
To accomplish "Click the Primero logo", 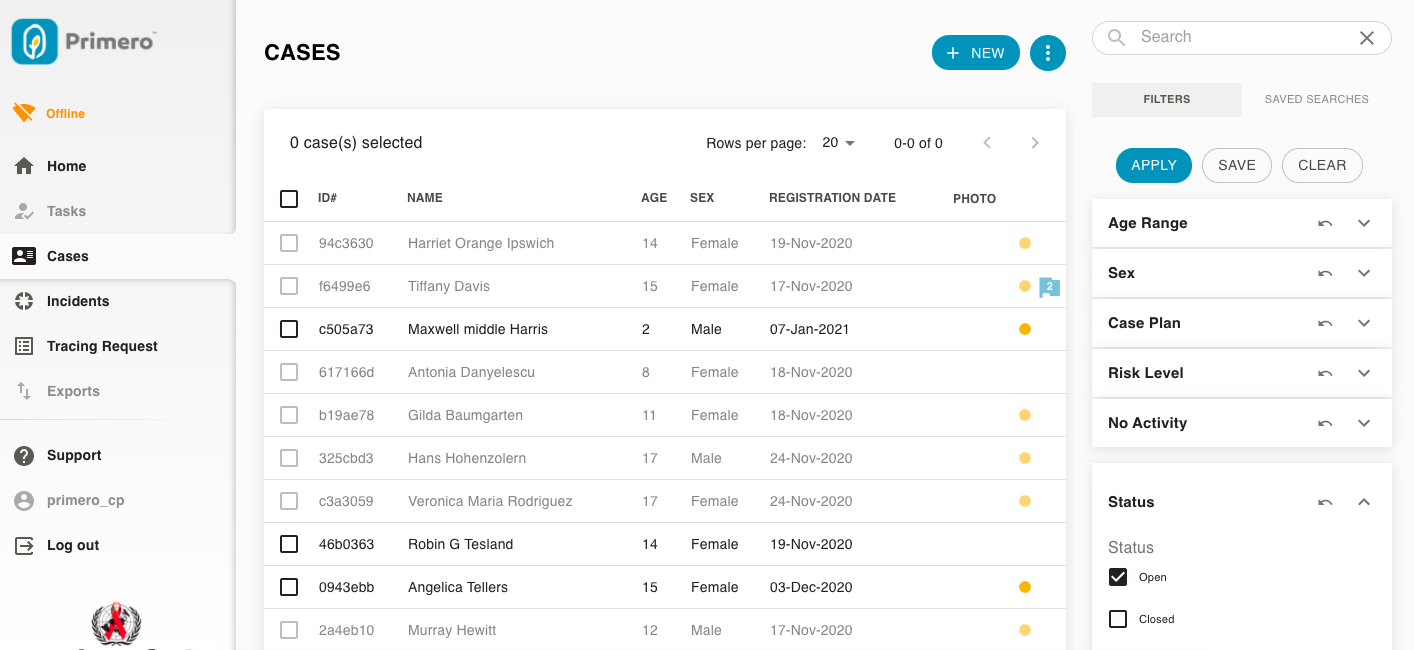I will click(x=84, y=42).
